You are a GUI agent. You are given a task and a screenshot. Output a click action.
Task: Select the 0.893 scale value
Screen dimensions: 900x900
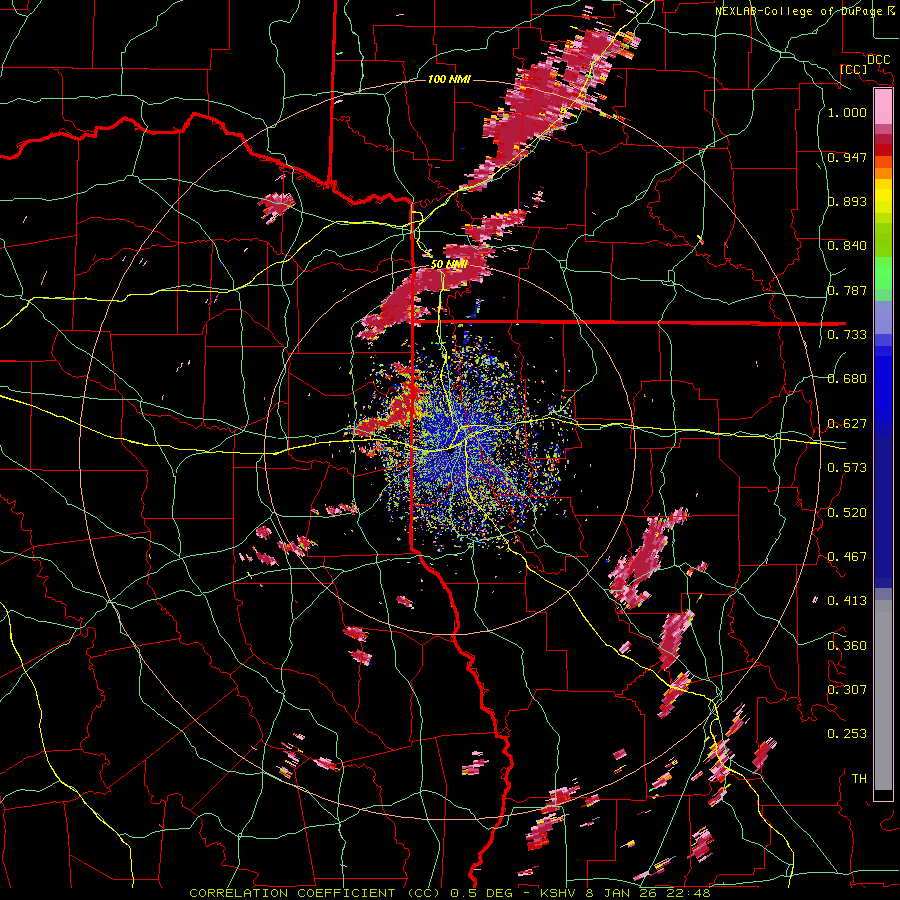coord(847,201)
